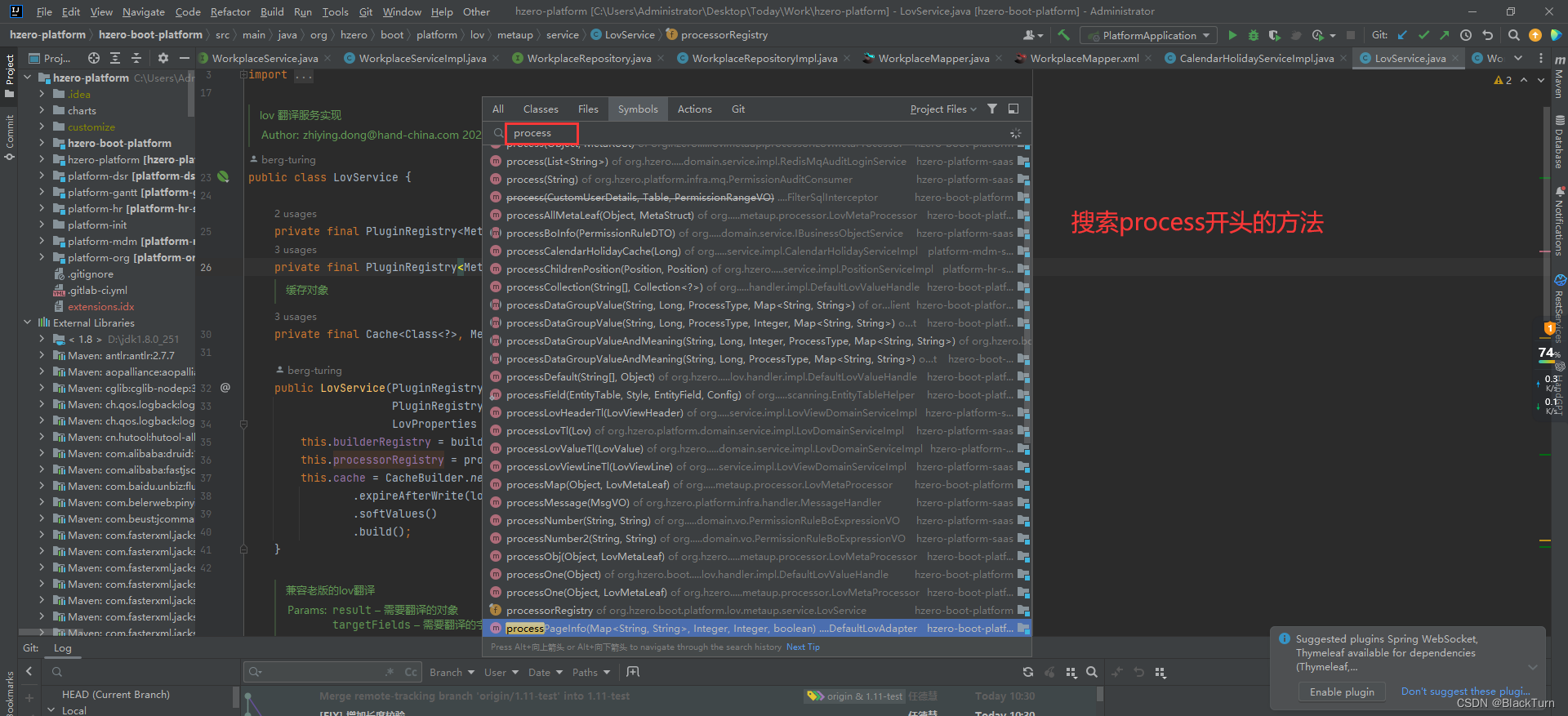The height and width of the screenshot is (716, 1568).
Task: Open Search Everywhere magnifier in top toolbar
Action: pos(1513,35)
